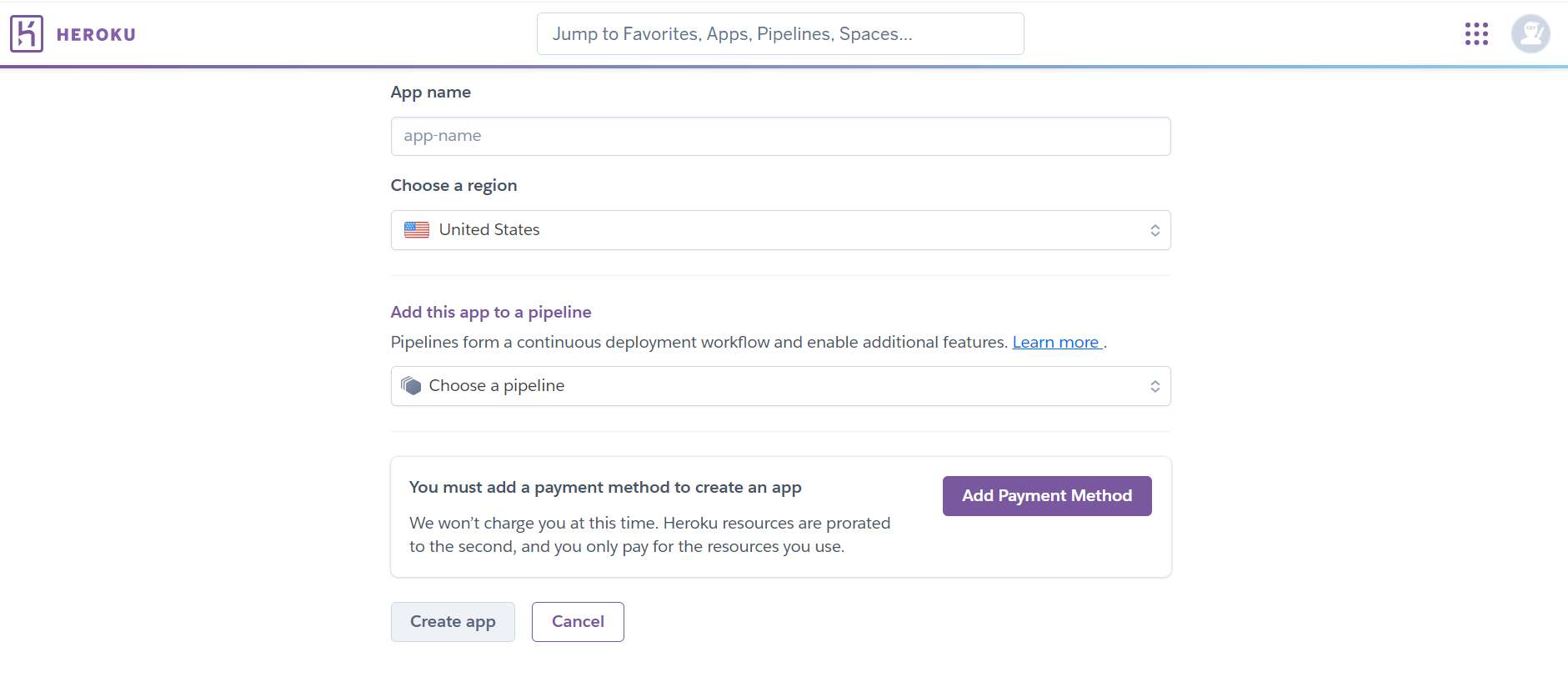Image resolution: width=1568 pixels, height=687 pixels.
Task: Click the Cancel button
Action: pyautogui.click(x=578, y=622)
